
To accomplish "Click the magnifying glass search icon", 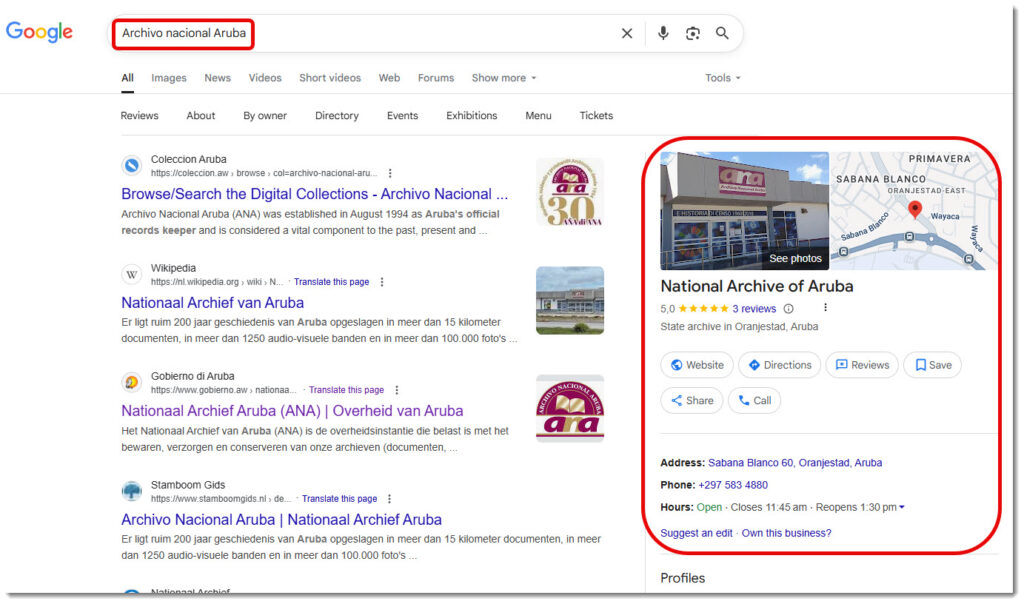I will [722, 33].
